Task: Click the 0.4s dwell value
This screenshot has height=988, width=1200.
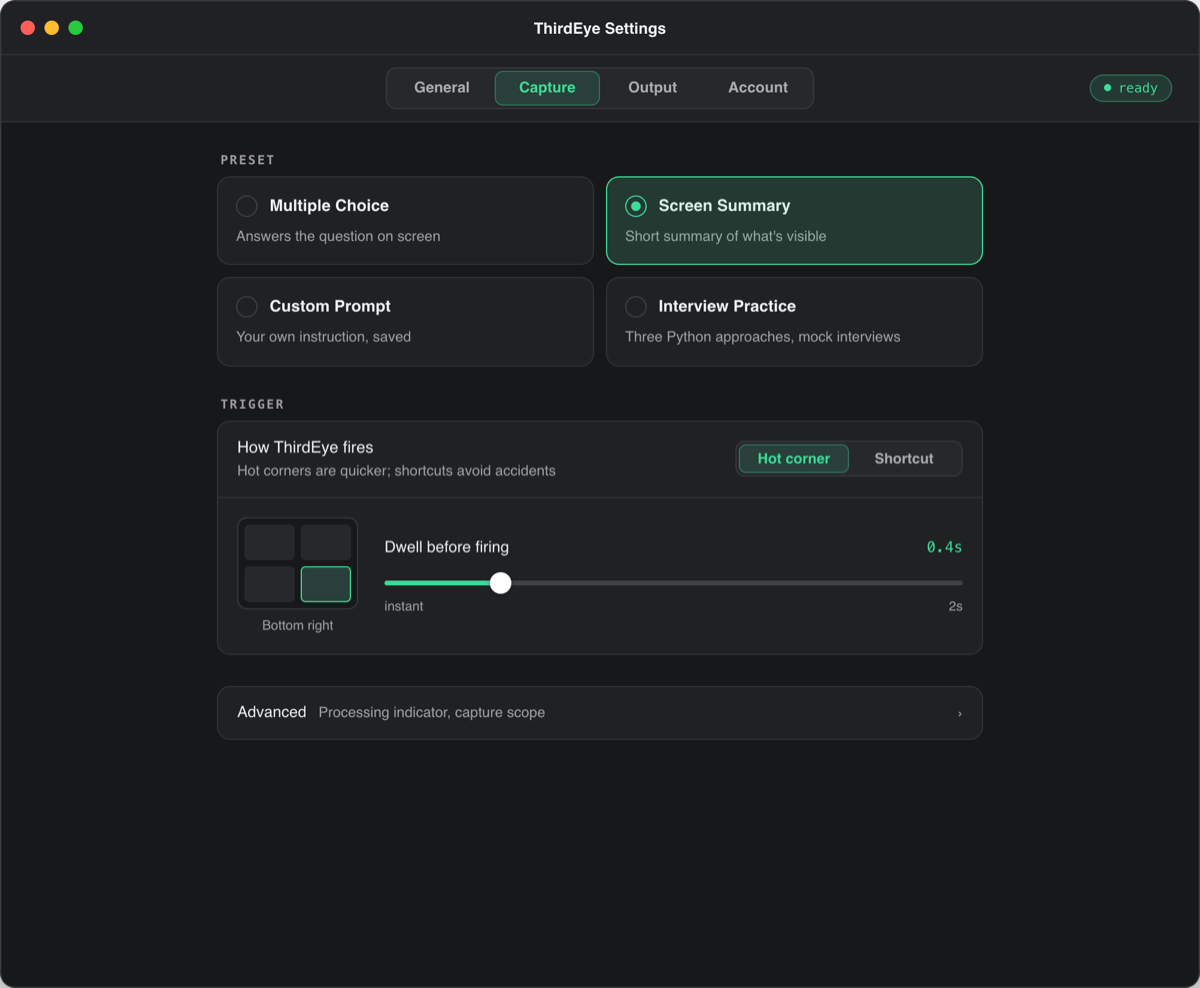Action: [945, 547]
